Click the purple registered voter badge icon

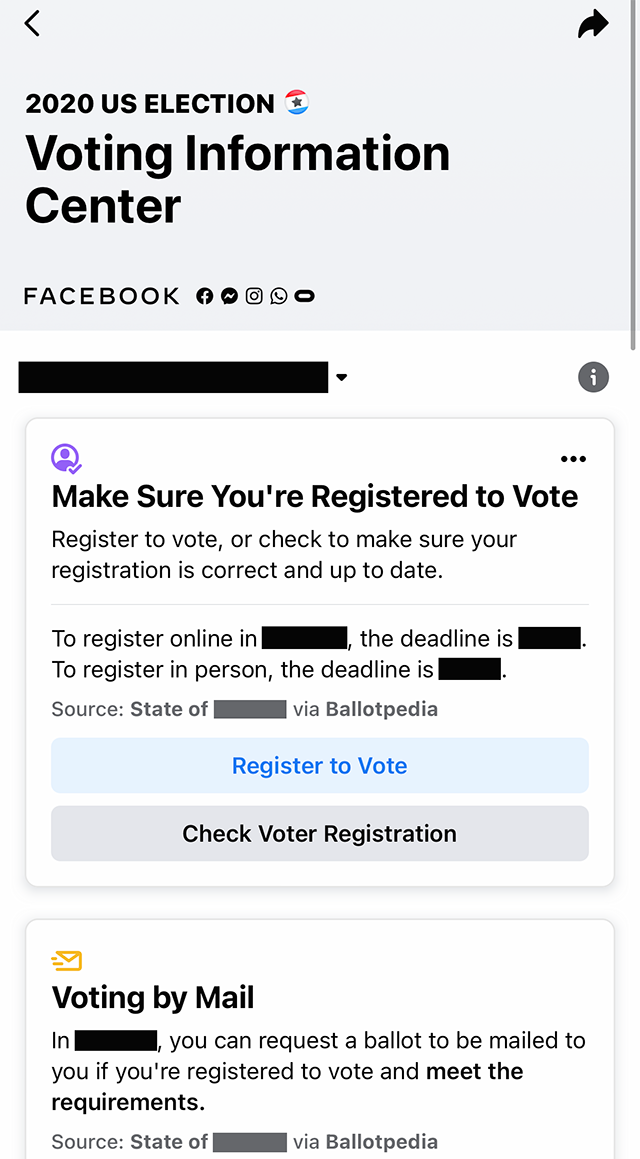click(66, 458)
